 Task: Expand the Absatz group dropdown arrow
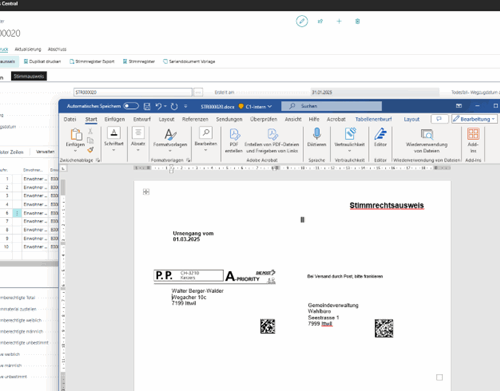coord(138,150)
